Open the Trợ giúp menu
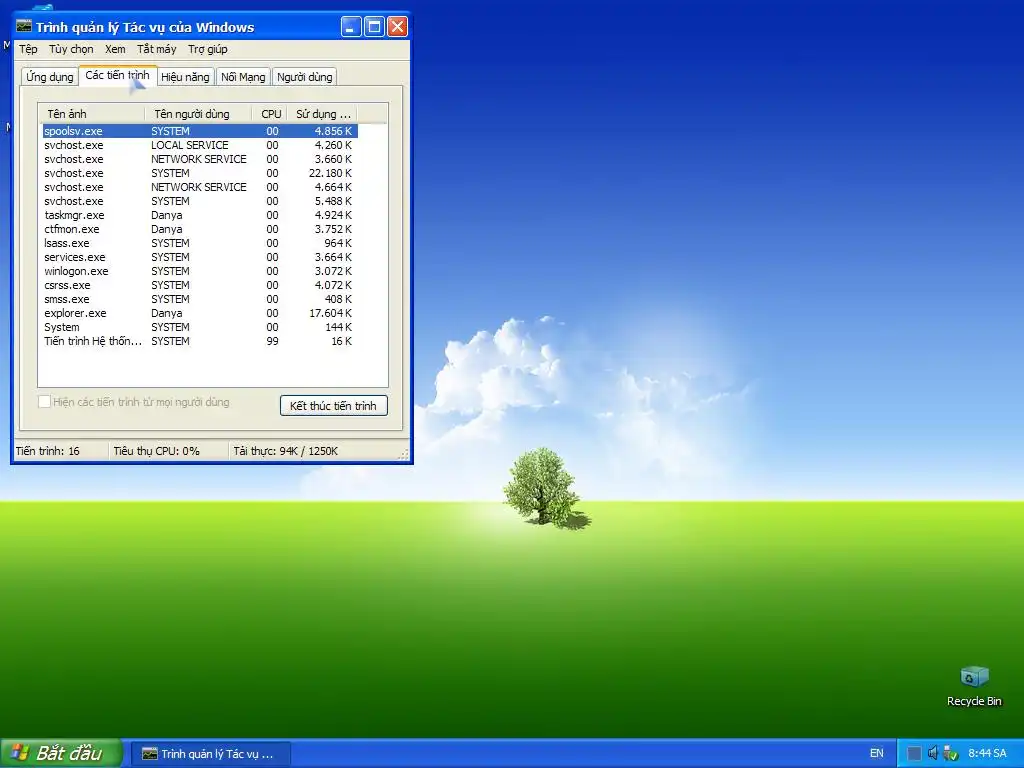 pos(208,49)
